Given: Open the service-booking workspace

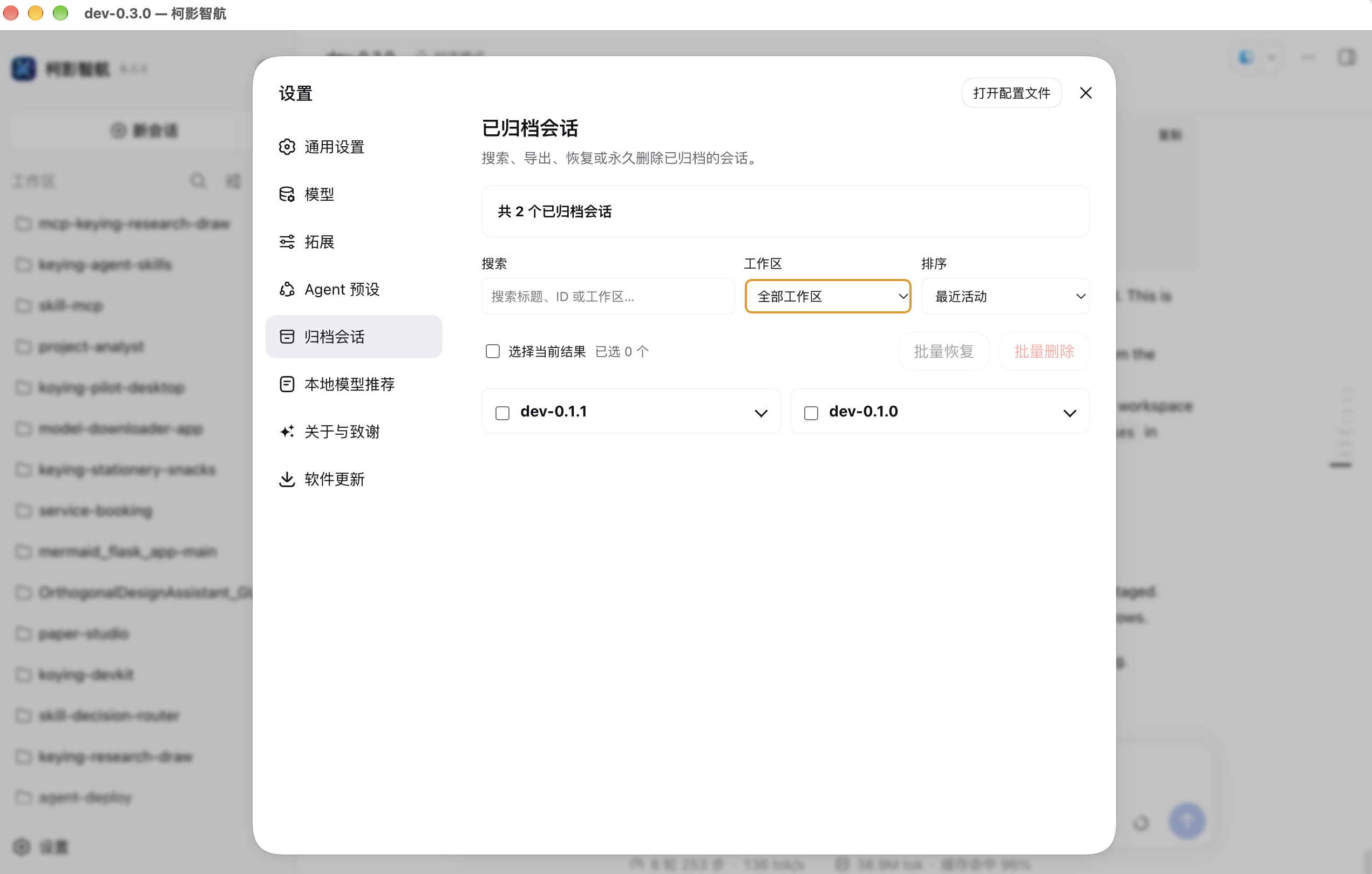Looking at the screenshot, I should [x=95, y=511].
